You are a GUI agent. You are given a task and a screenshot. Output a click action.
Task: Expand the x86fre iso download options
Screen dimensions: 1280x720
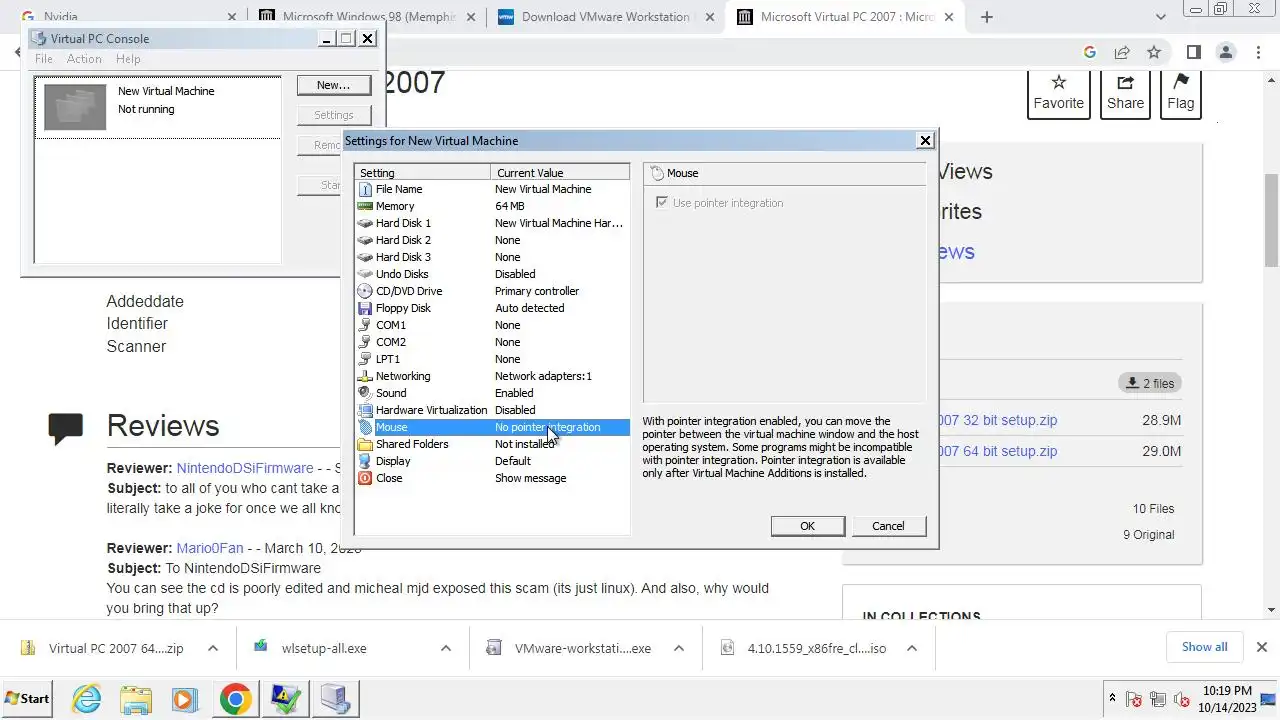pos(912,648)
